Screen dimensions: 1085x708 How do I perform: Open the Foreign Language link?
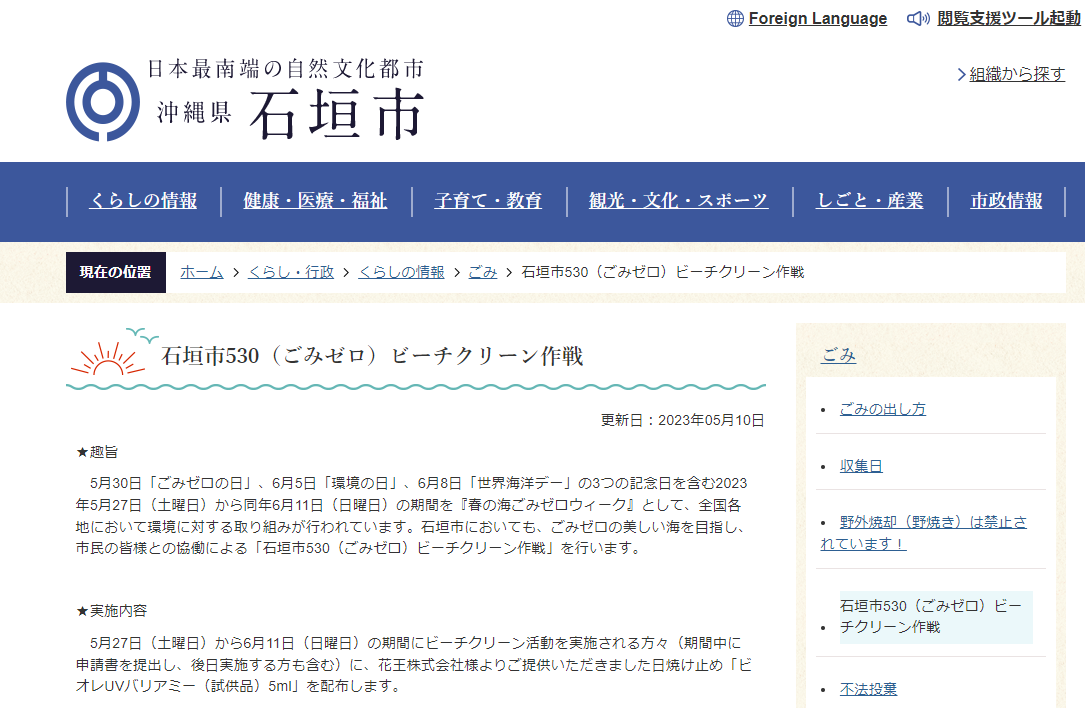click(x=817, y=19)
